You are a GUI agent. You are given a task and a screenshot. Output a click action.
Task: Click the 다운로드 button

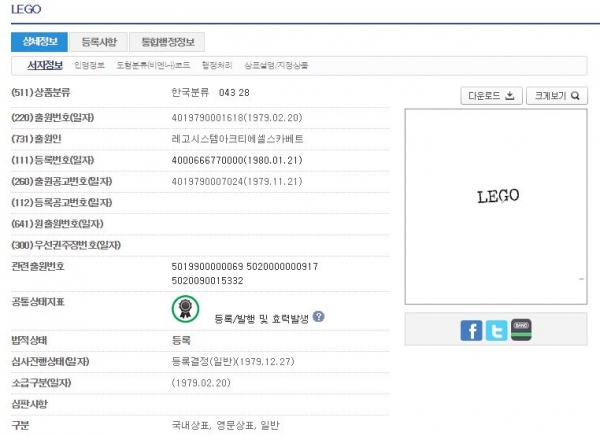pos(491,96)
